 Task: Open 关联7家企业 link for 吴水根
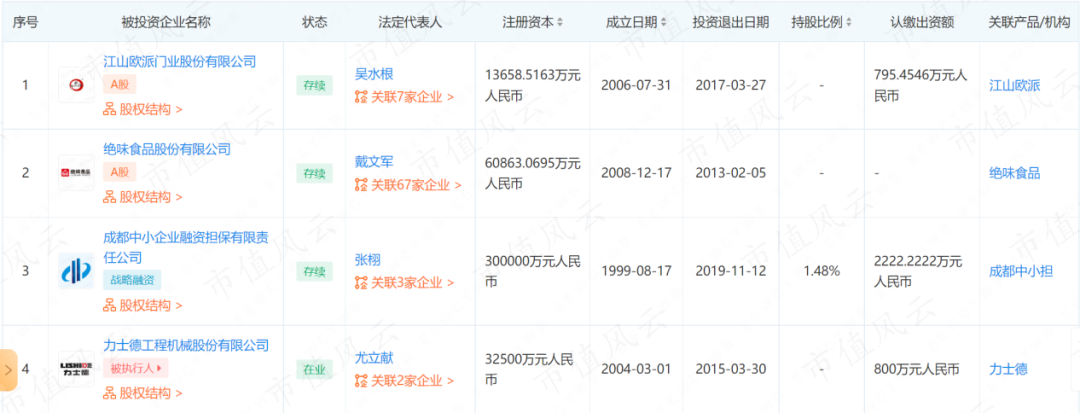[x=404, y=97]
